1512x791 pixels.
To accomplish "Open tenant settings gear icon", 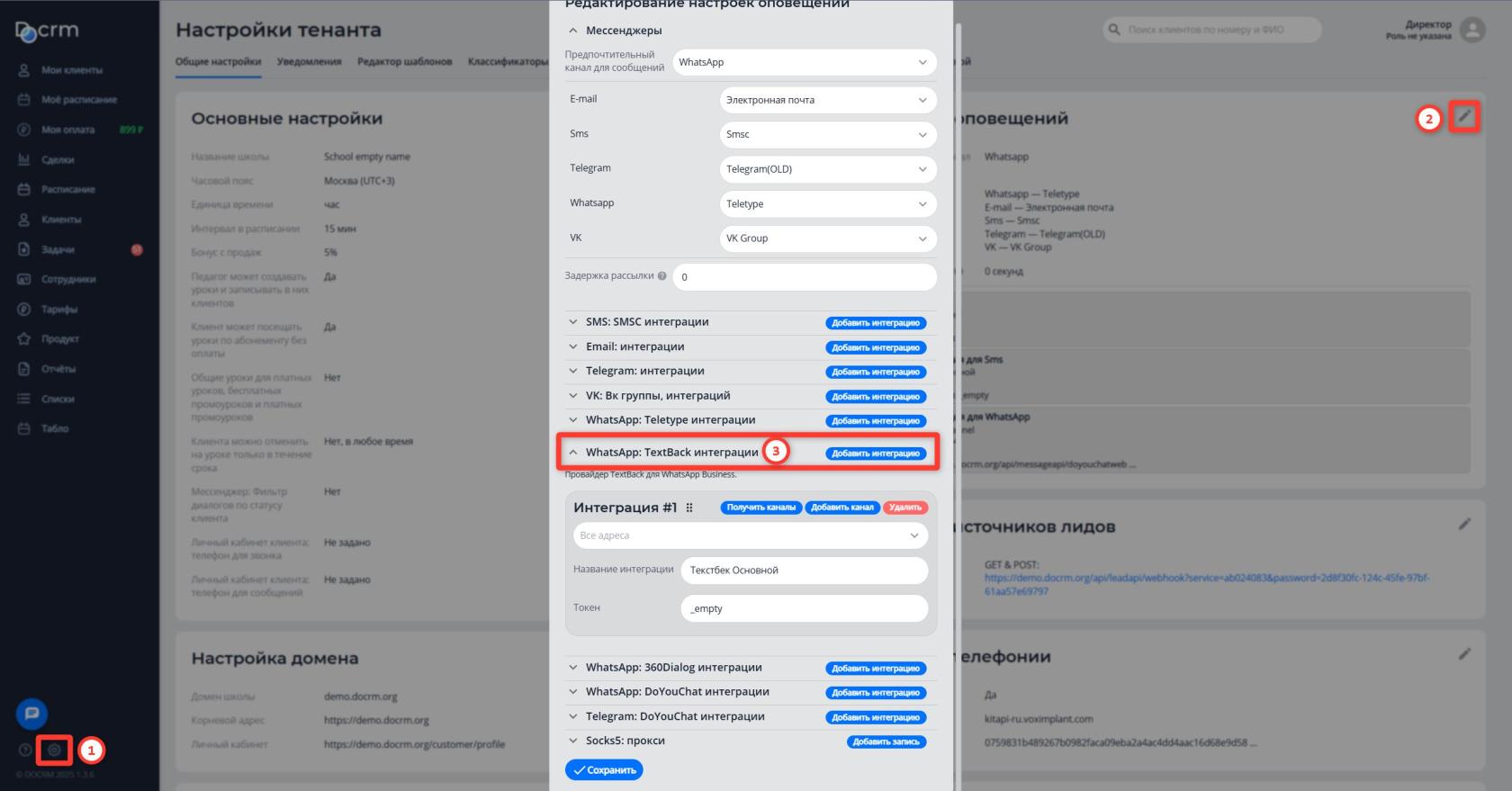I will [54, 750].
